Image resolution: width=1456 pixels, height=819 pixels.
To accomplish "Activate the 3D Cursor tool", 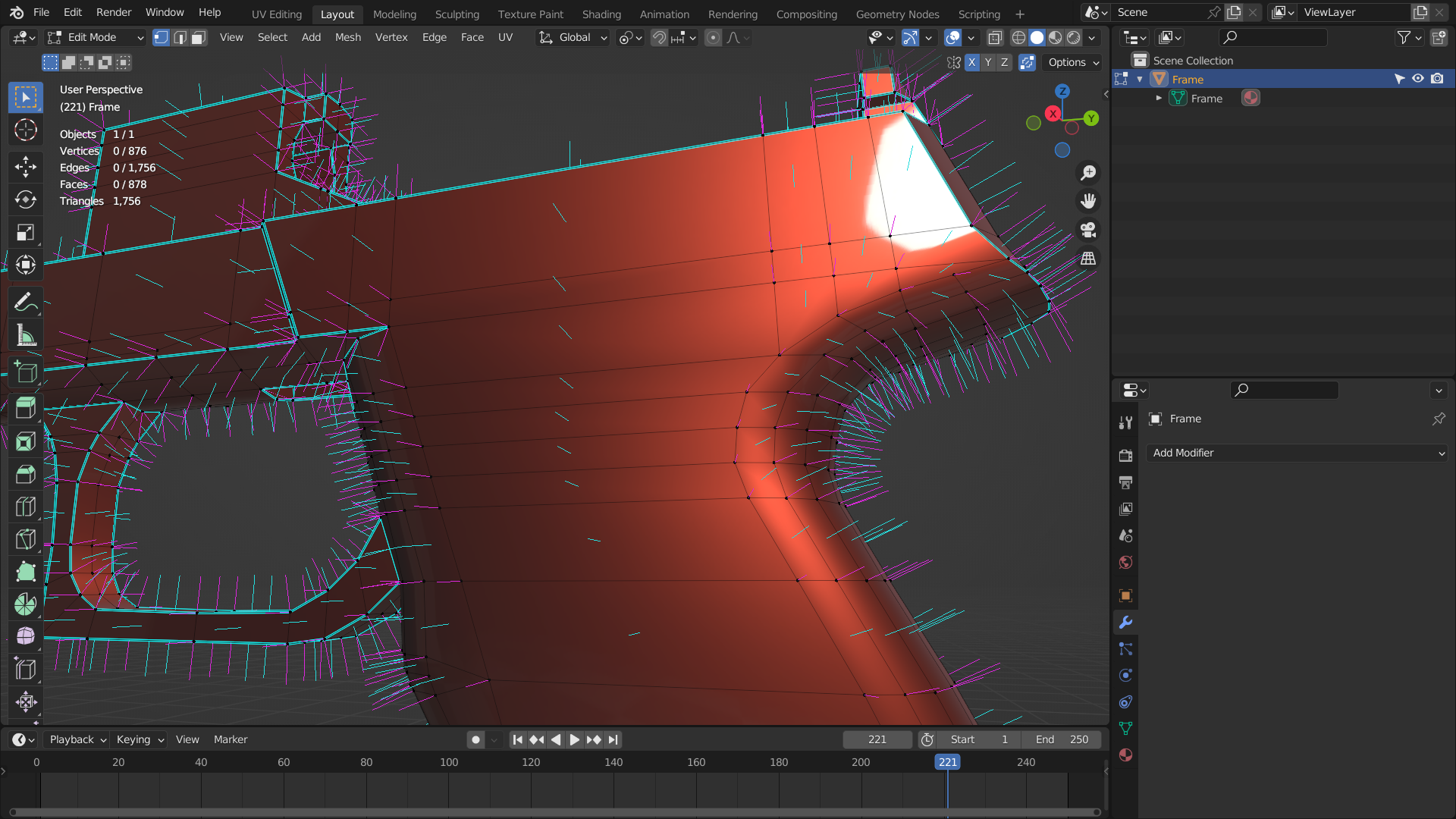I will click(x=26, y=130).
